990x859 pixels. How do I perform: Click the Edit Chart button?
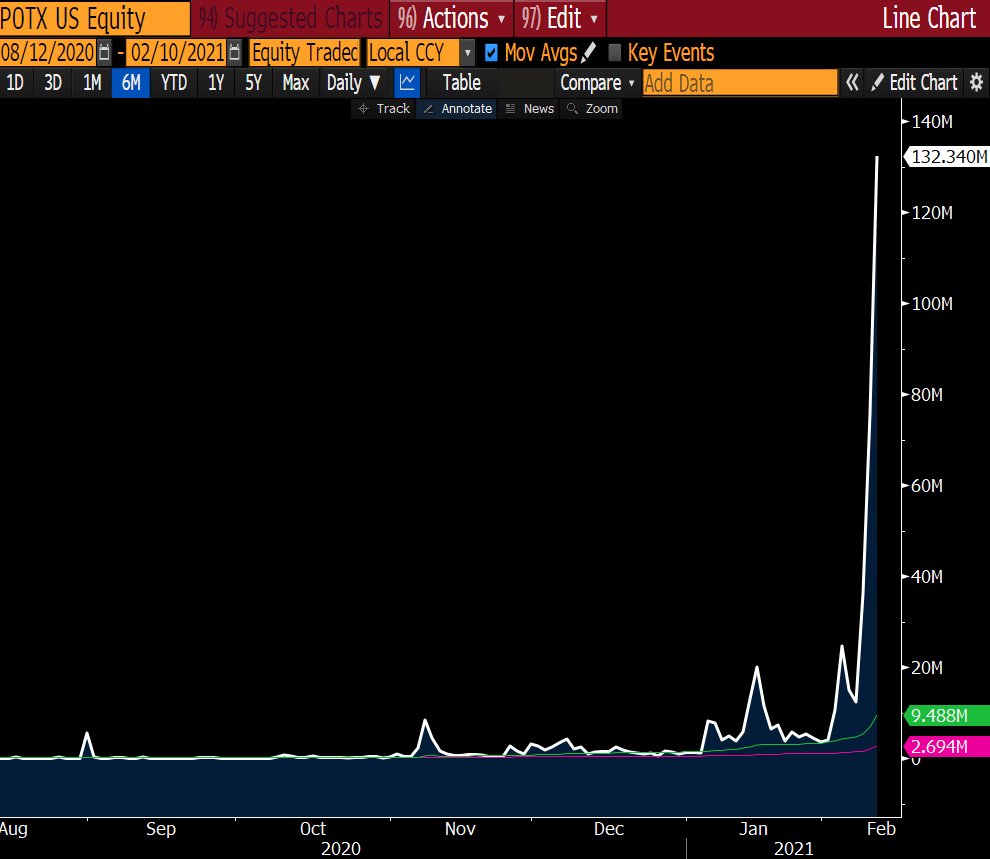coord(913,83)
